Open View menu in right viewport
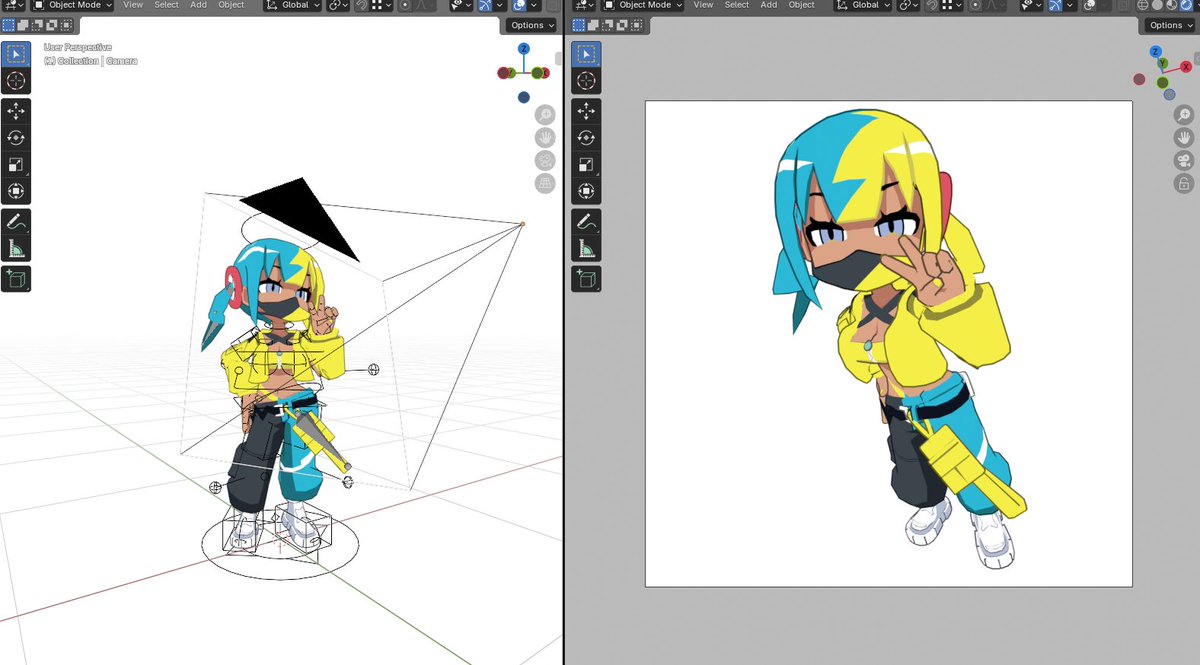Viewport: 1200px width, 665px height. click(704, 5)
